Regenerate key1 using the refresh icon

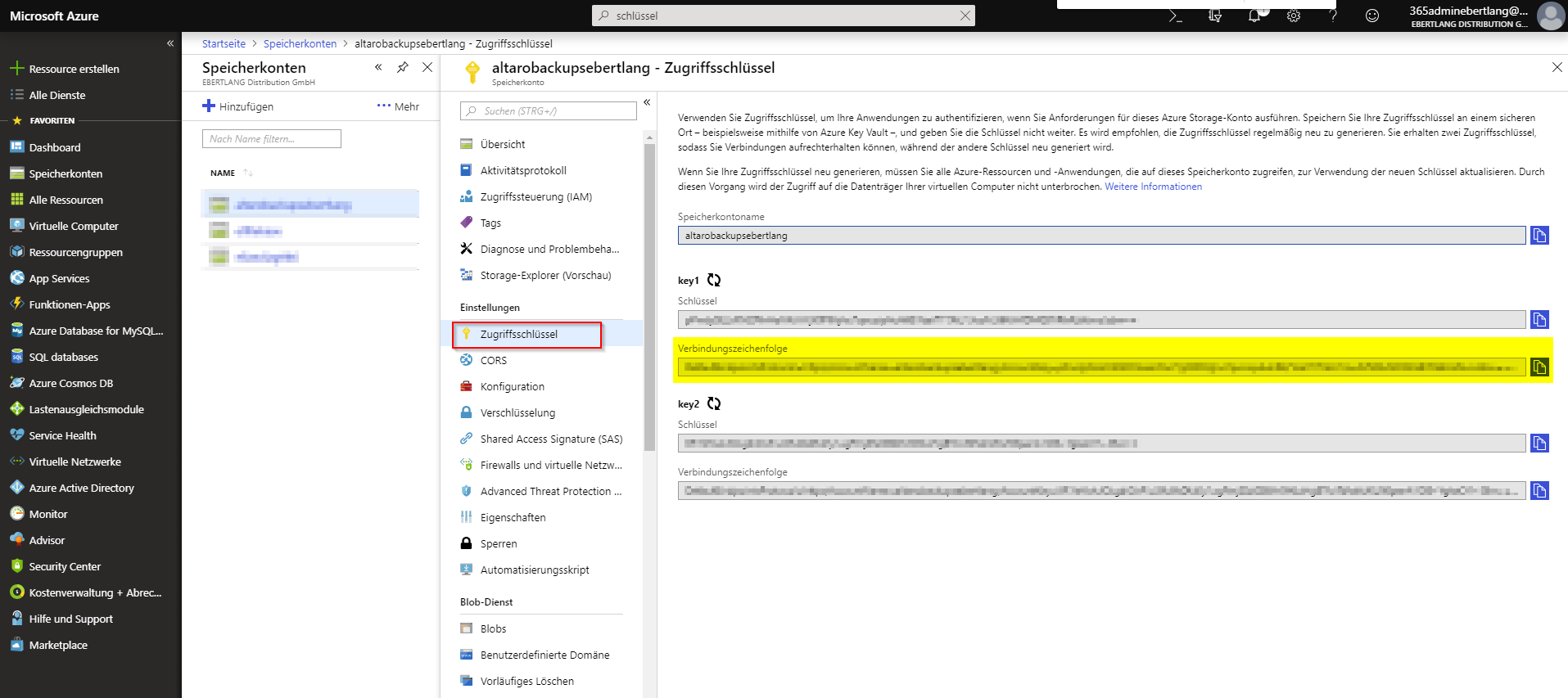click(x=714, y=281)
